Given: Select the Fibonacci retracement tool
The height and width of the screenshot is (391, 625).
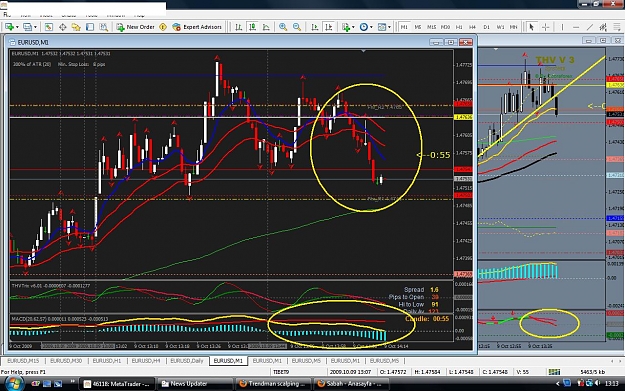Looking at the screenshot, I should pyautogui.click(x=617, y=27).
